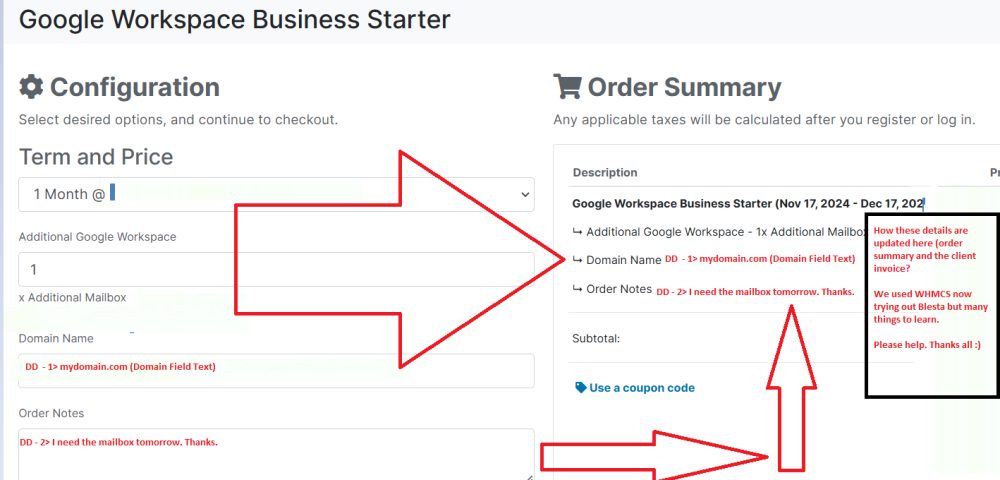This screenshot has width=1000, height=480.
Task: Click the Additional Google Workspace quantity field
Action: pos(276,269)
